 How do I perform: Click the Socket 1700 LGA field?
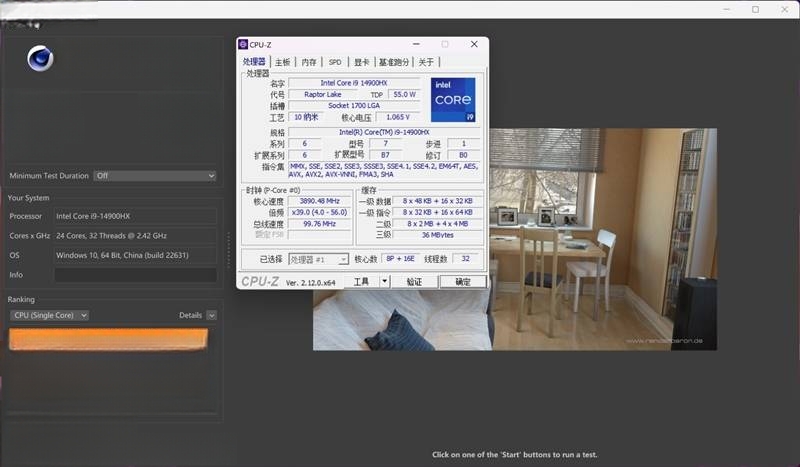354,106
